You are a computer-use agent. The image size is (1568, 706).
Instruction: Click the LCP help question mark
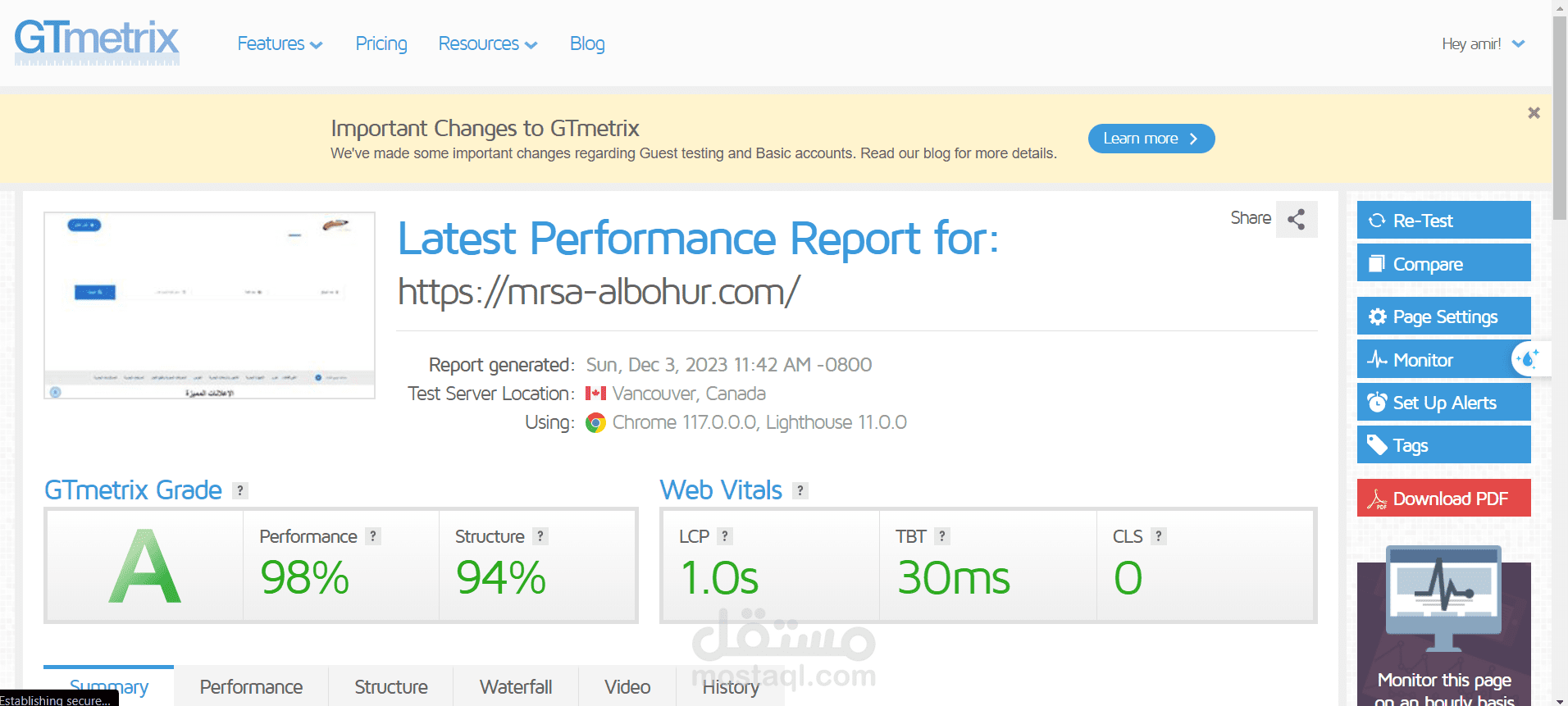point(725,536)
